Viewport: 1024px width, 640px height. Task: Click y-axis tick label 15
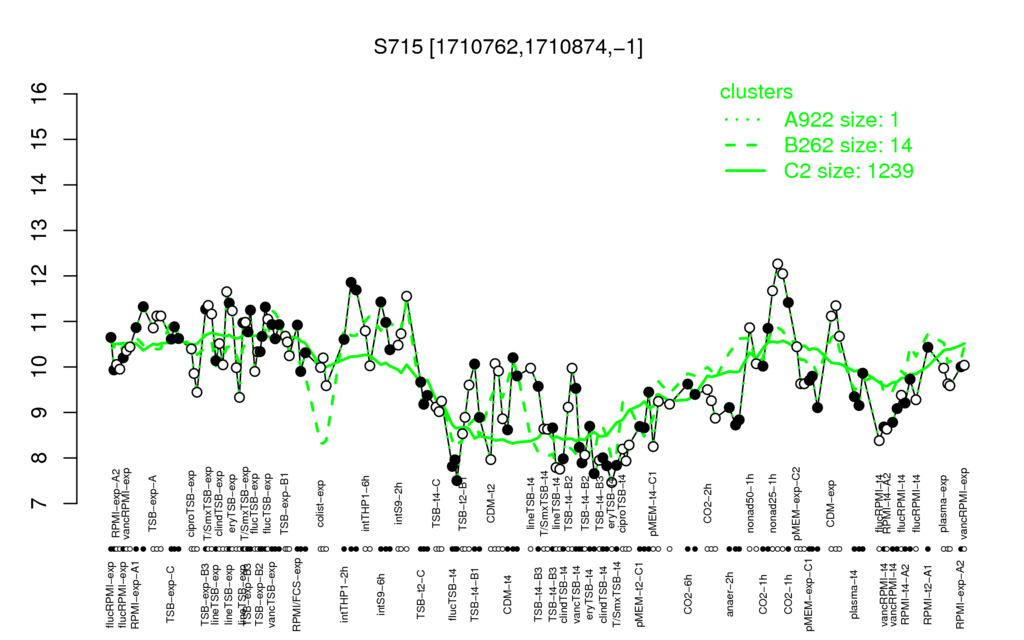click(40, 139)
